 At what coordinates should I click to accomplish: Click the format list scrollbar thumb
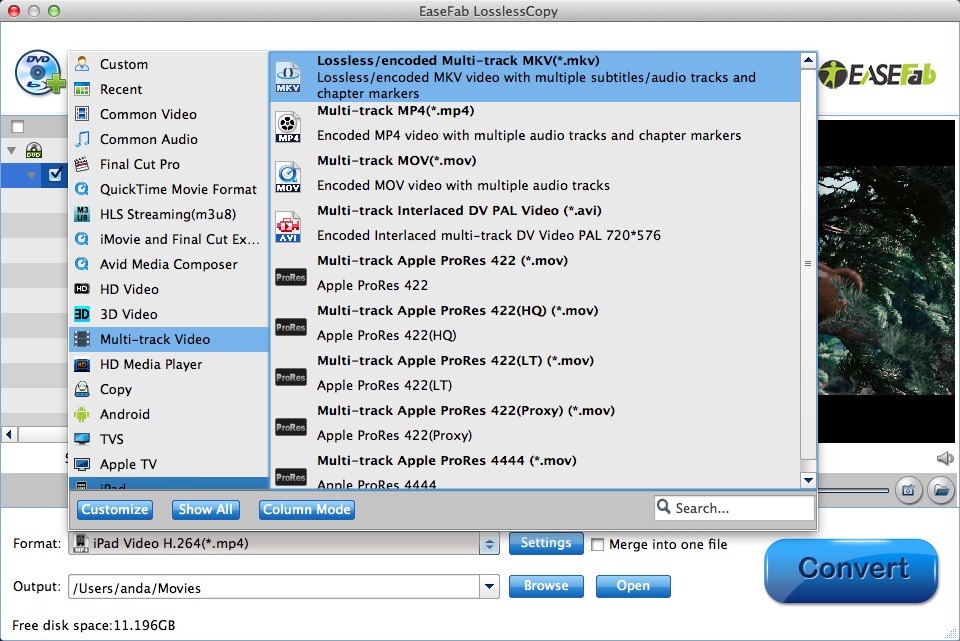click(808, 263)
